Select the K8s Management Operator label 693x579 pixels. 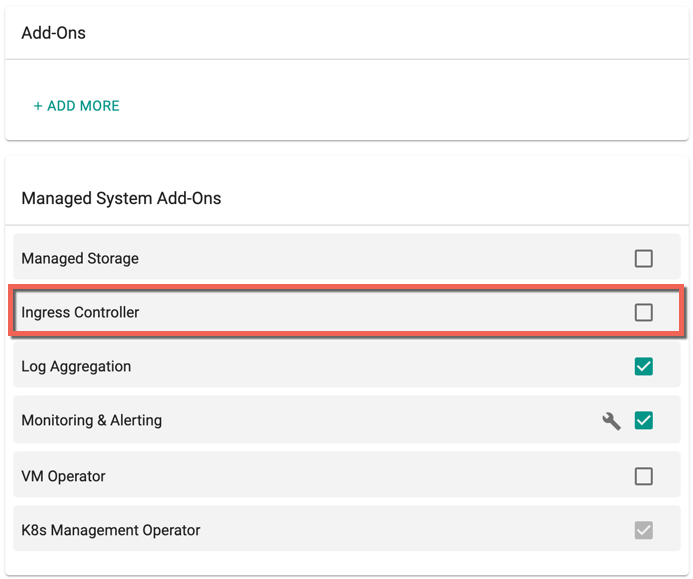coord(111,530)
